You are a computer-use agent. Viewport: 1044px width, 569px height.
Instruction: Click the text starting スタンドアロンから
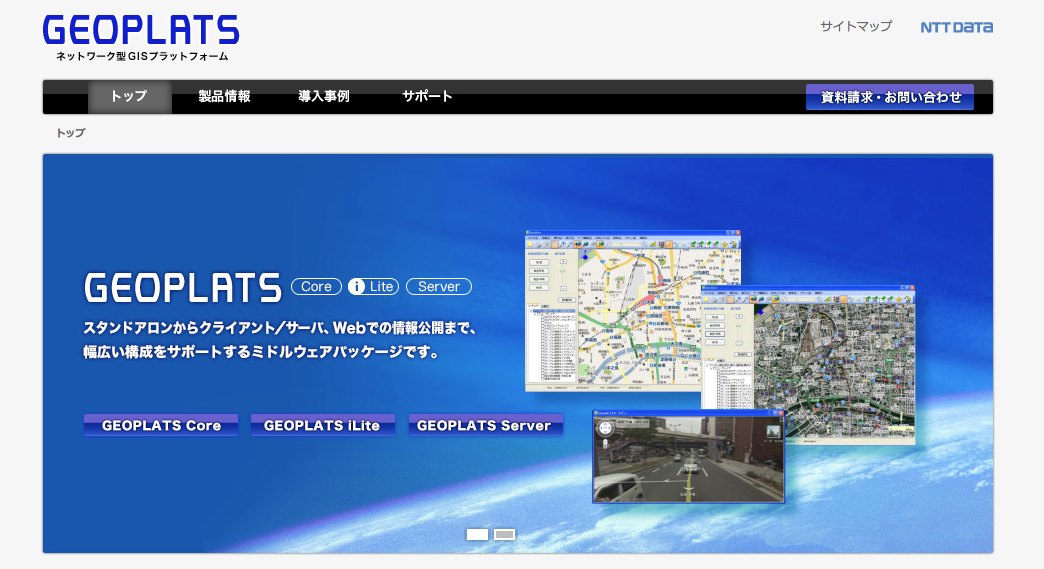(280, 327)
